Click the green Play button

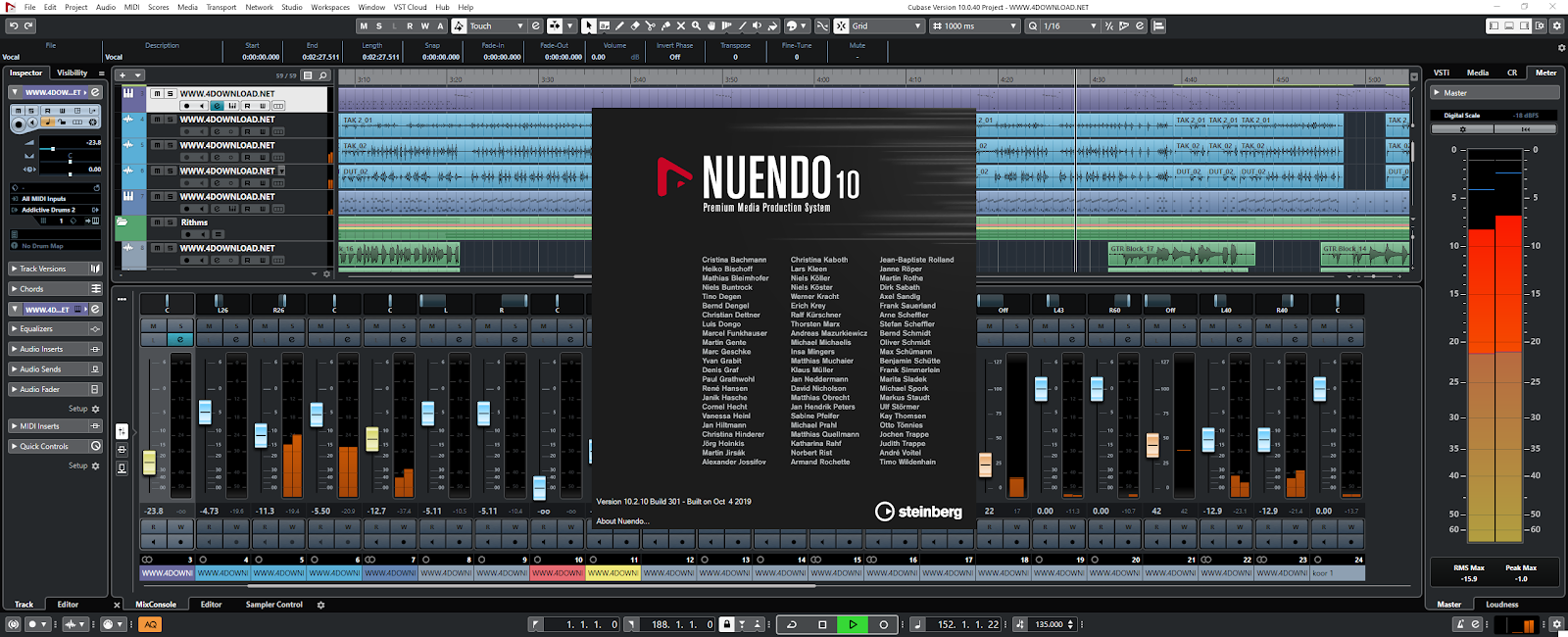(x=853, y=624)
